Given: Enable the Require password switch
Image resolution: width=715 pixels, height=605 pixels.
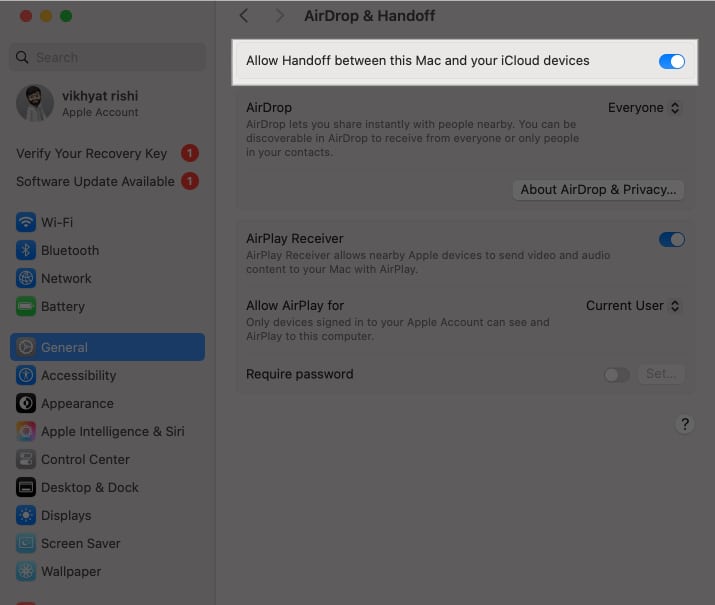Looking at the screenshot, I should [x=617, y=375].
